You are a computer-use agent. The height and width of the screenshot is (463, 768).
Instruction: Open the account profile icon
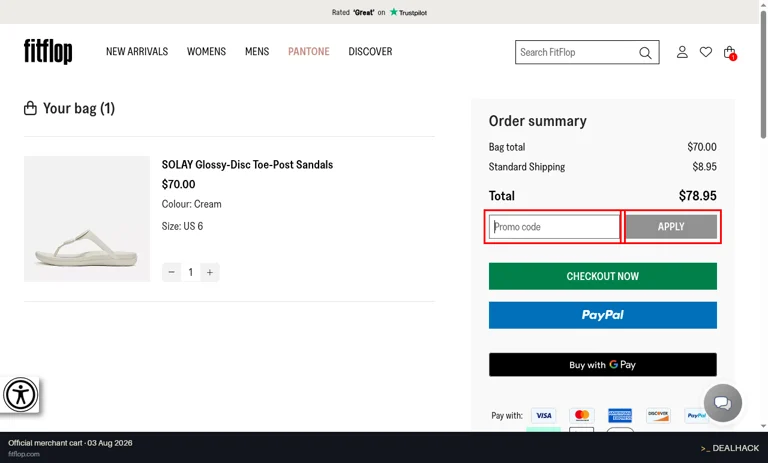pyautogui.click(x=682, y=52)
